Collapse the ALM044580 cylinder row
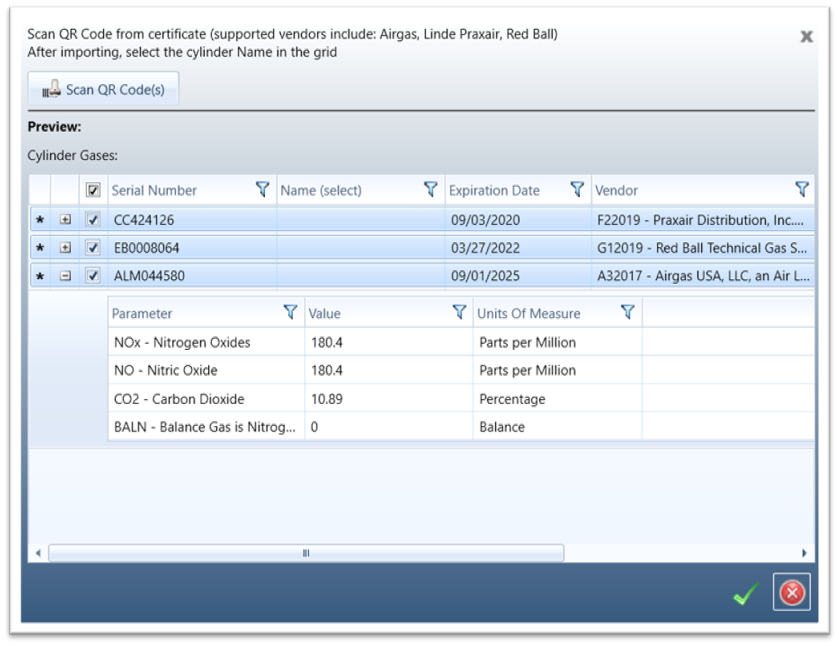839x646 pixels. (x=65, y=276)
